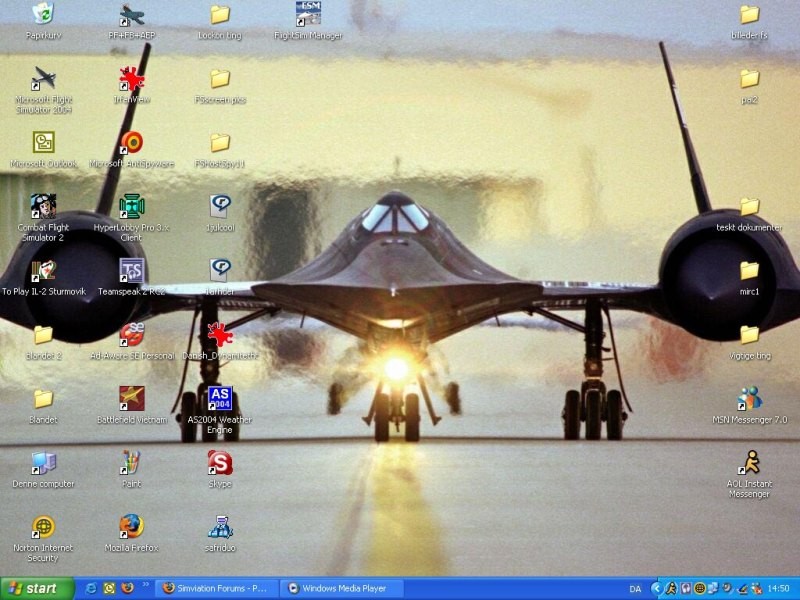Expand hidden system tray icons arrow

pyautogui.click(x=656, y=588)
